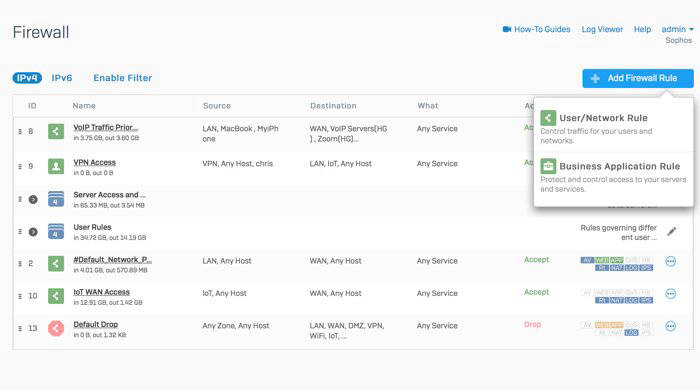Open more options for IoT WAN Access rule
Viewport: 700px width, 390px height.
(671, 294)
